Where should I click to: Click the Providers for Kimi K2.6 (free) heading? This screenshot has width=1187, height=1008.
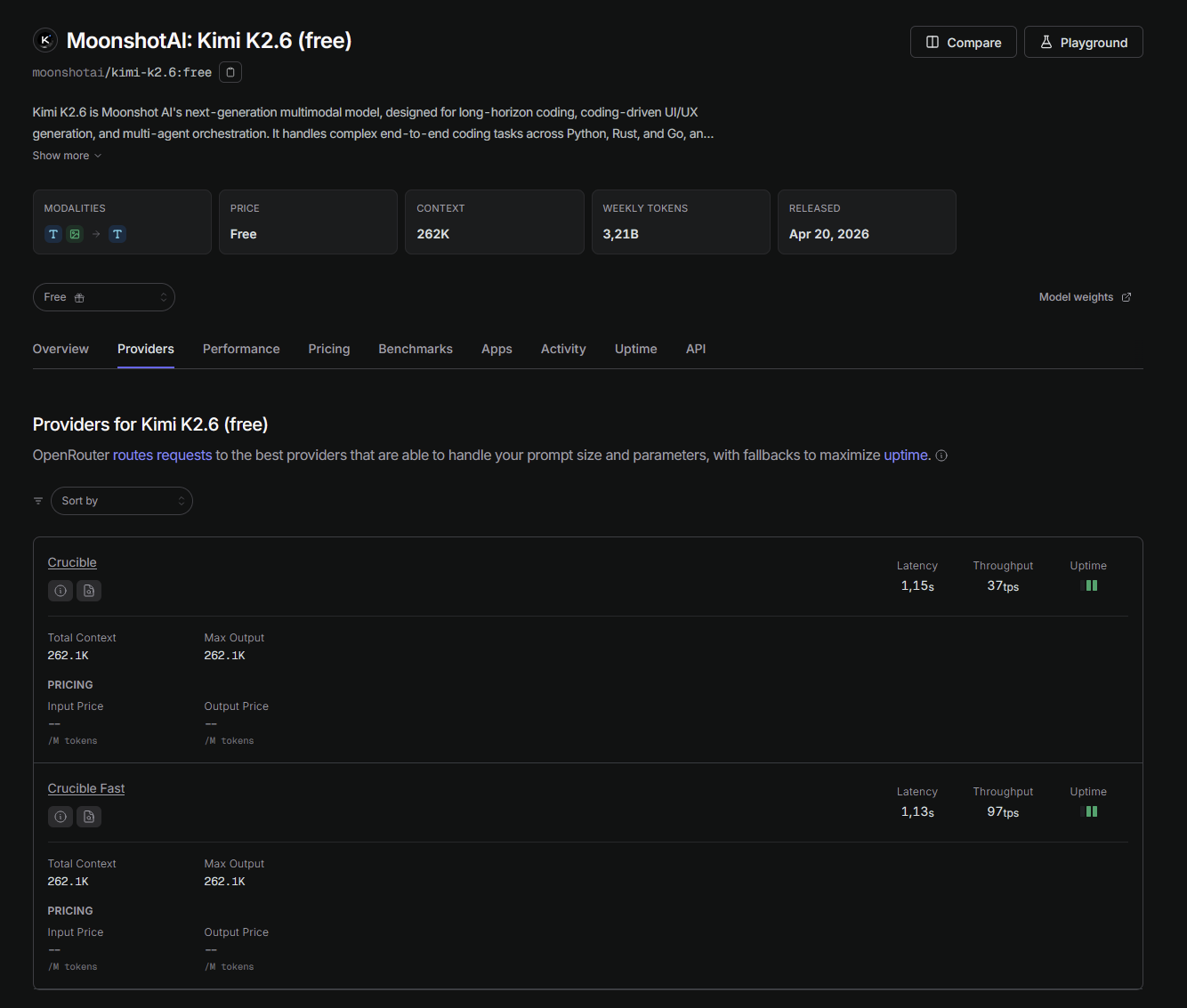[x=150, y=424]
